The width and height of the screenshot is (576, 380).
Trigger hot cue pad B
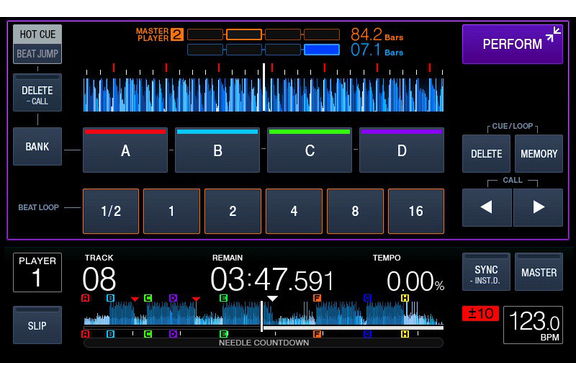pyautogui.click(x=217, y=150)
